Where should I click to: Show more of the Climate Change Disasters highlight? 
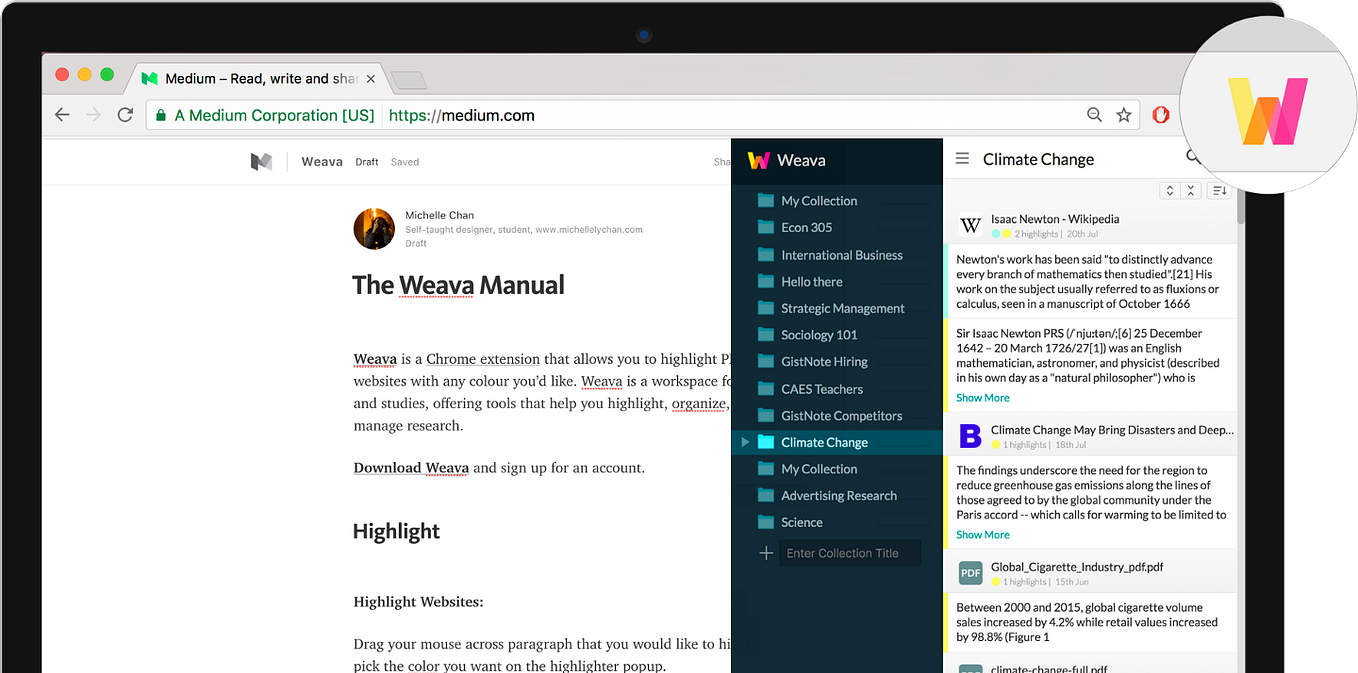point(981,534)
